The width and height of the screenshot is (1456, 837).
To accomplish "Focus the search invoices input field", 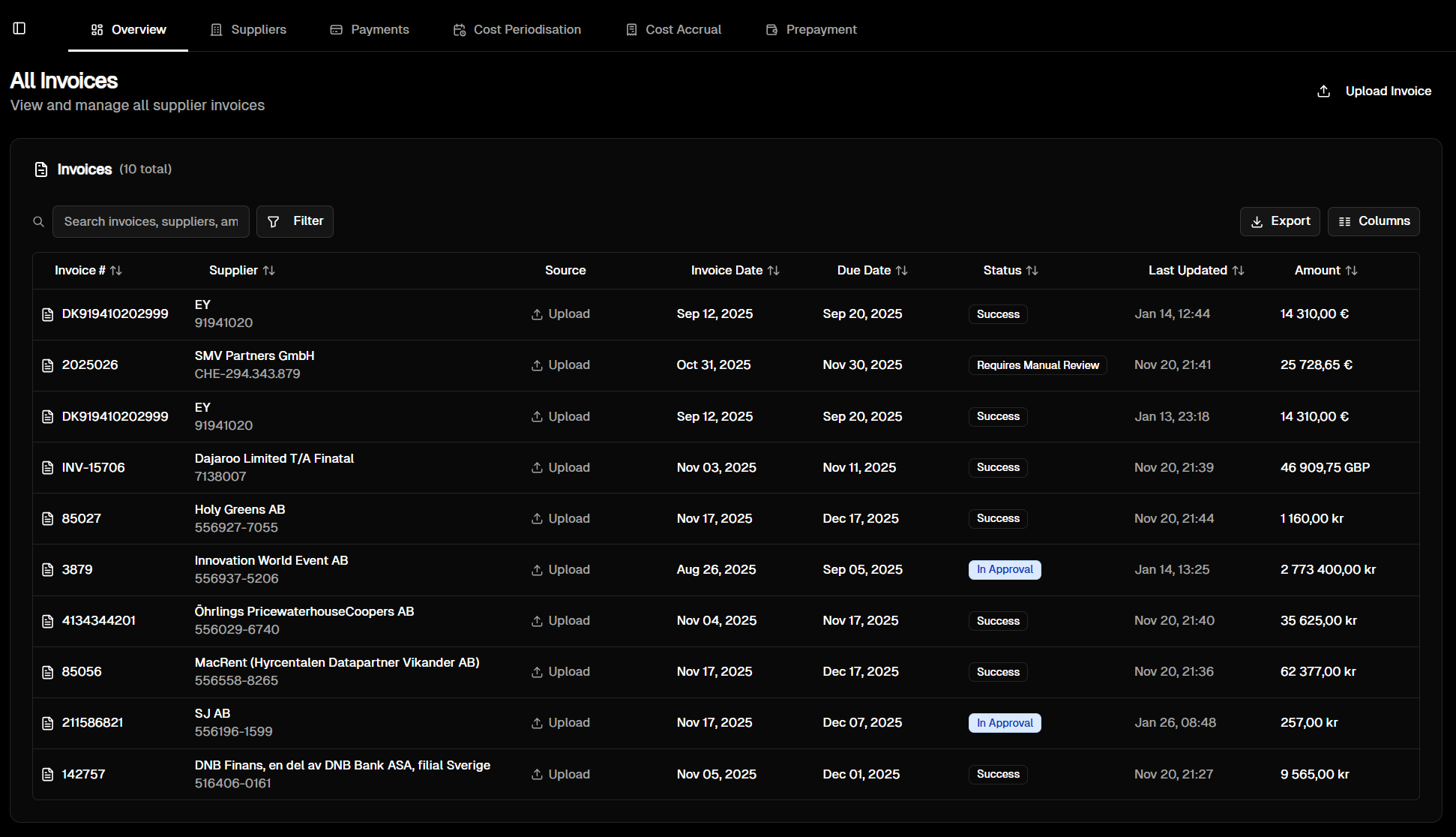I will tap(151, 222).
